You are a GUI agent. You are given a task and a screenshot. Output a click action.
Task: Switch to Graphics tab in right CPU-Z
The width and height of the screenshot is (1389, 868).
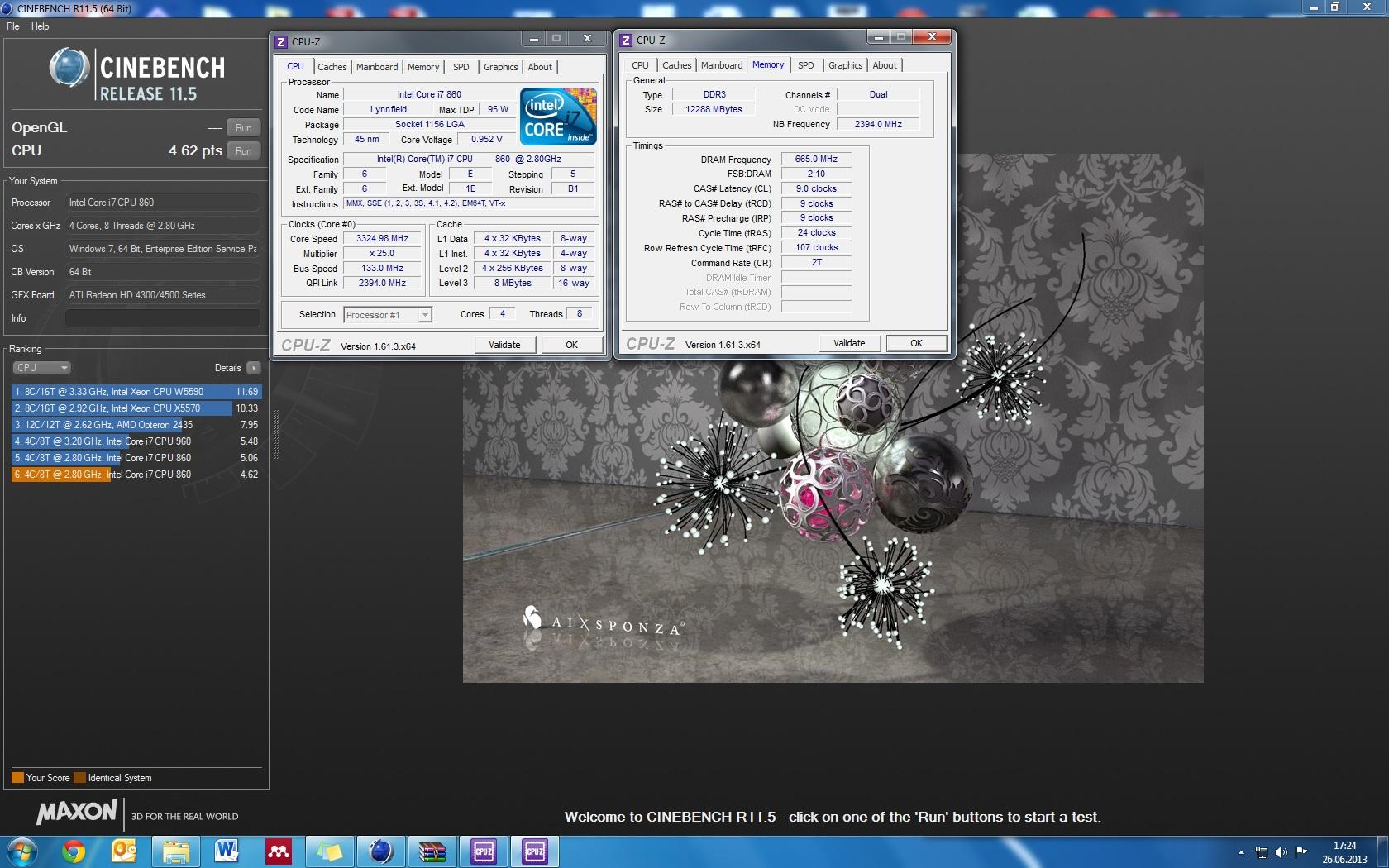click(x=846, y=65)
